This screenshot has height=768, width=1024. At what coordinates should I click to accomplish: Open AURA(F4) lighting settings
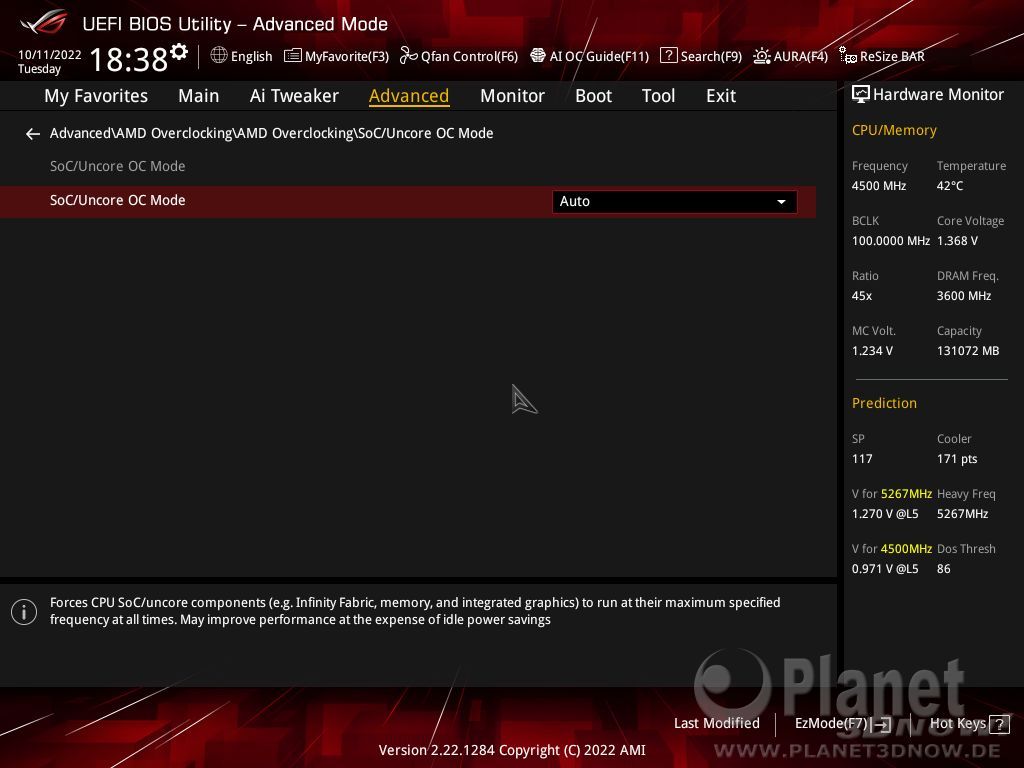click(790, 56)
